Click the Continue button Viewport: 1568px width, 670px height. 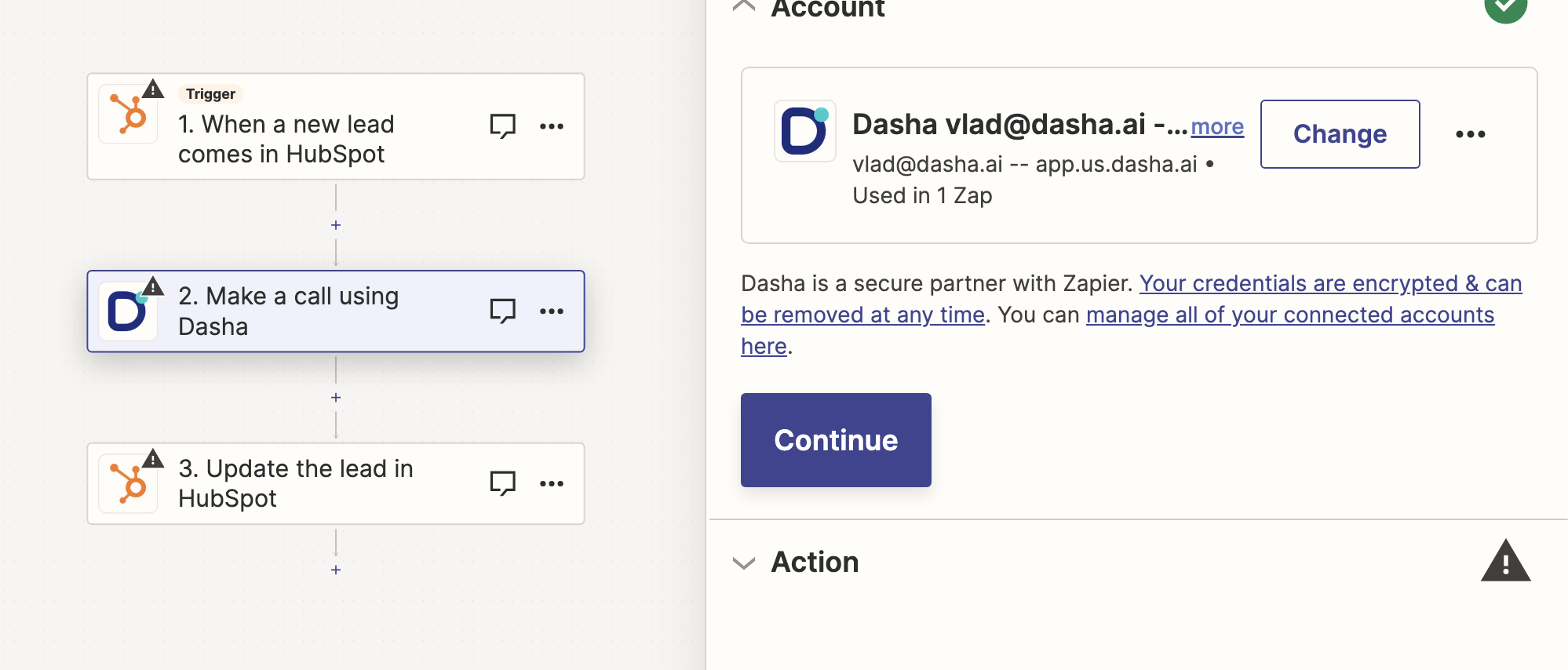coord(836,440)
